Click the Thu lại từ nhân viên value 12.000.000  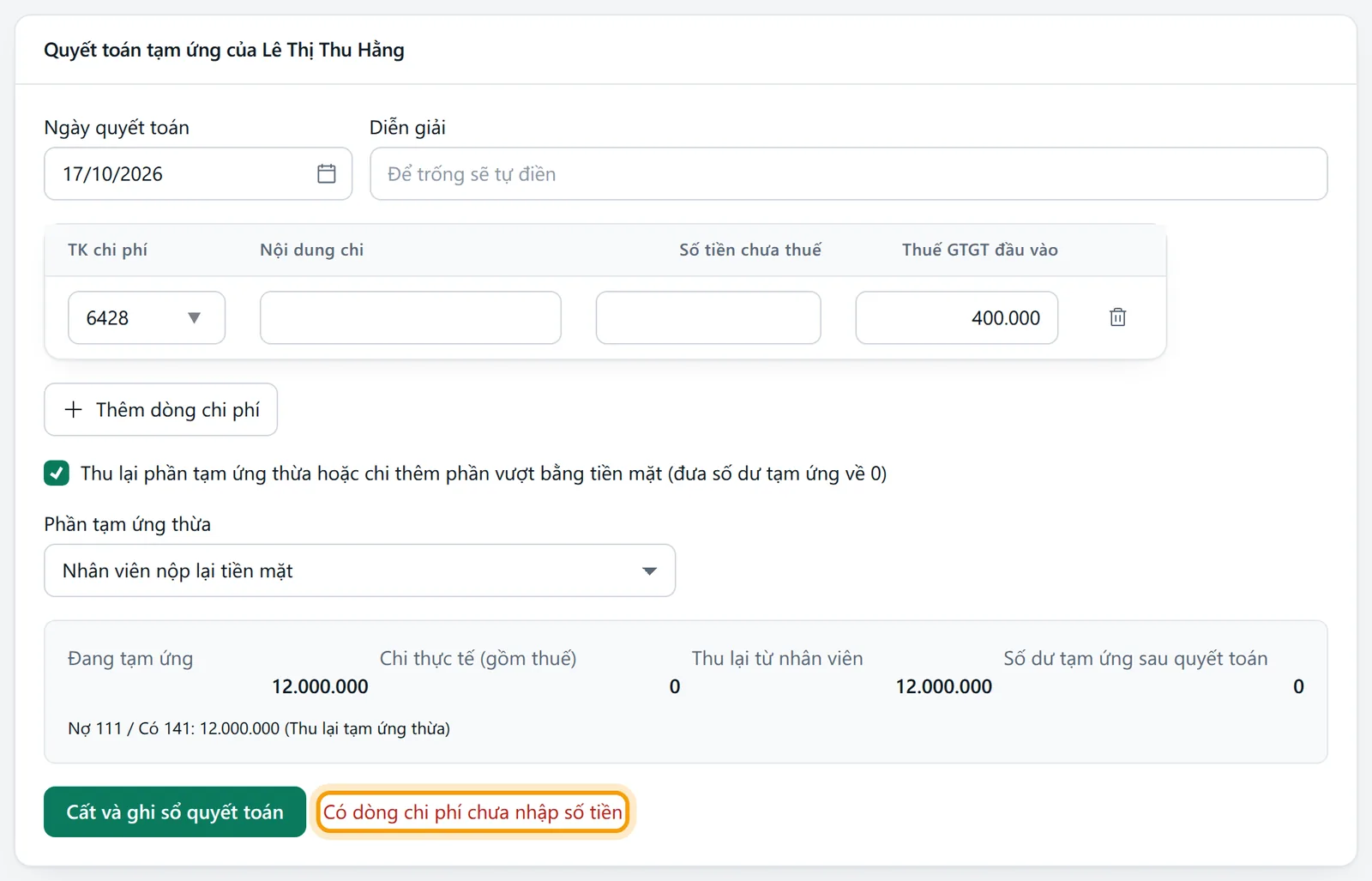943,686
